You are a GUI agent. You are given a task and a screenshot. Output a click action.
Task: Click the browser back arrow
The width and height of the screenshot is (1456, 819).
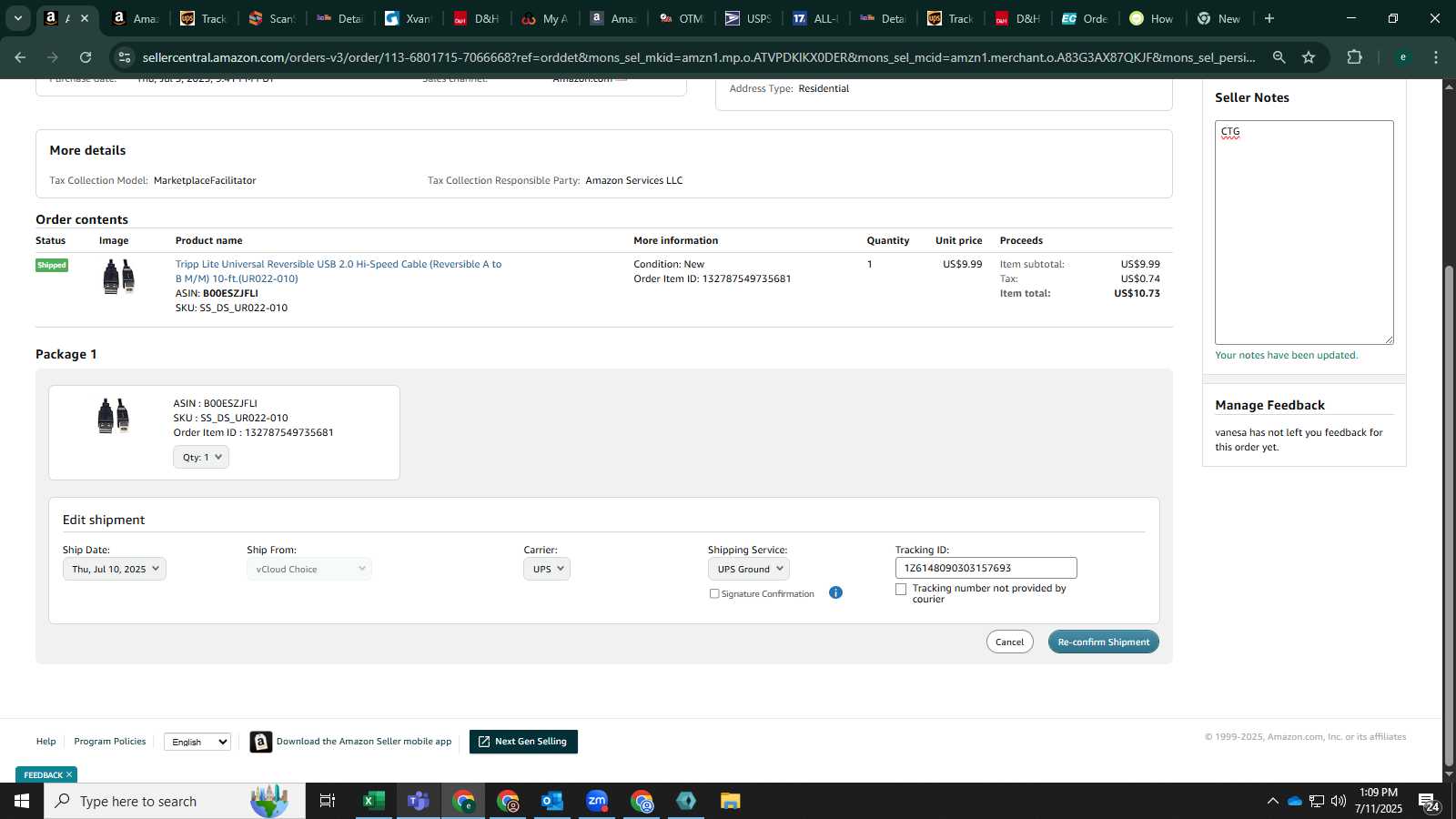point(20,57)
